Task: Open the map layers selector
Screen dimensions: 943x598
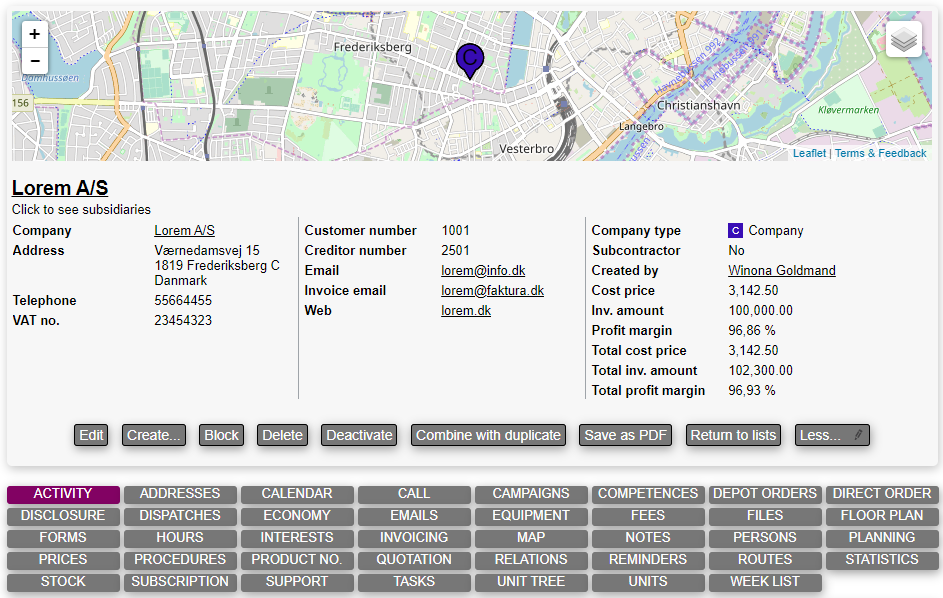Action: point(903,40)
